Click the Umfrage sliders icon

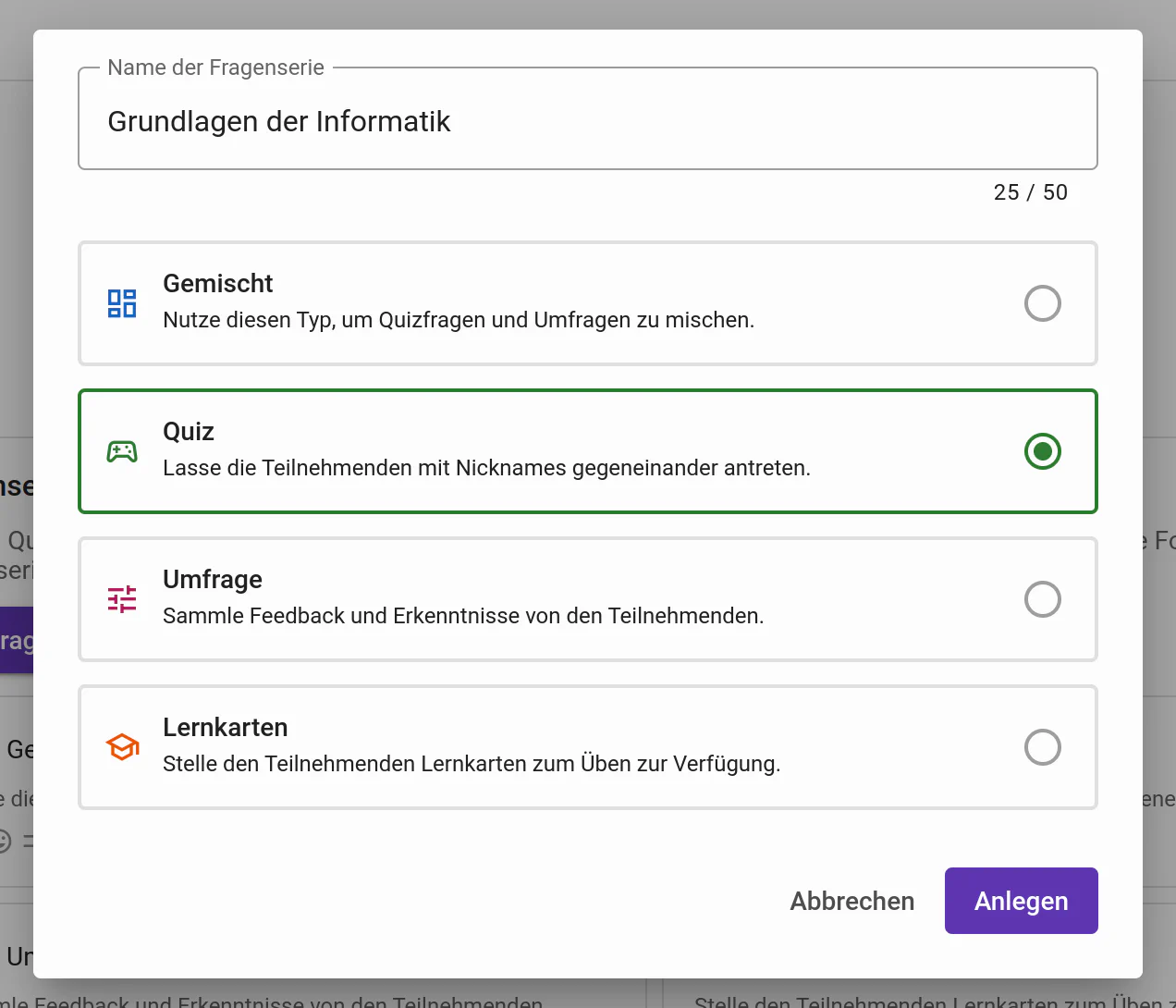[x=122, y=599]
